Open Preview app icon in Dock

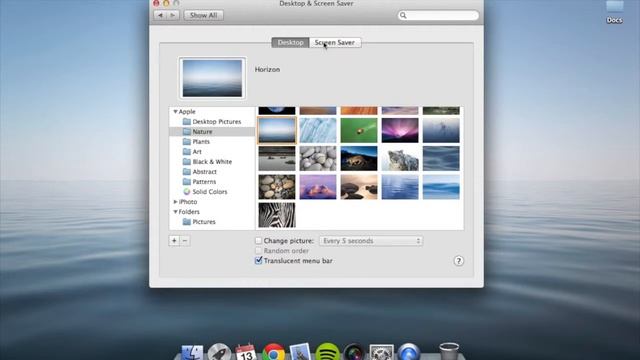point(300,352)
